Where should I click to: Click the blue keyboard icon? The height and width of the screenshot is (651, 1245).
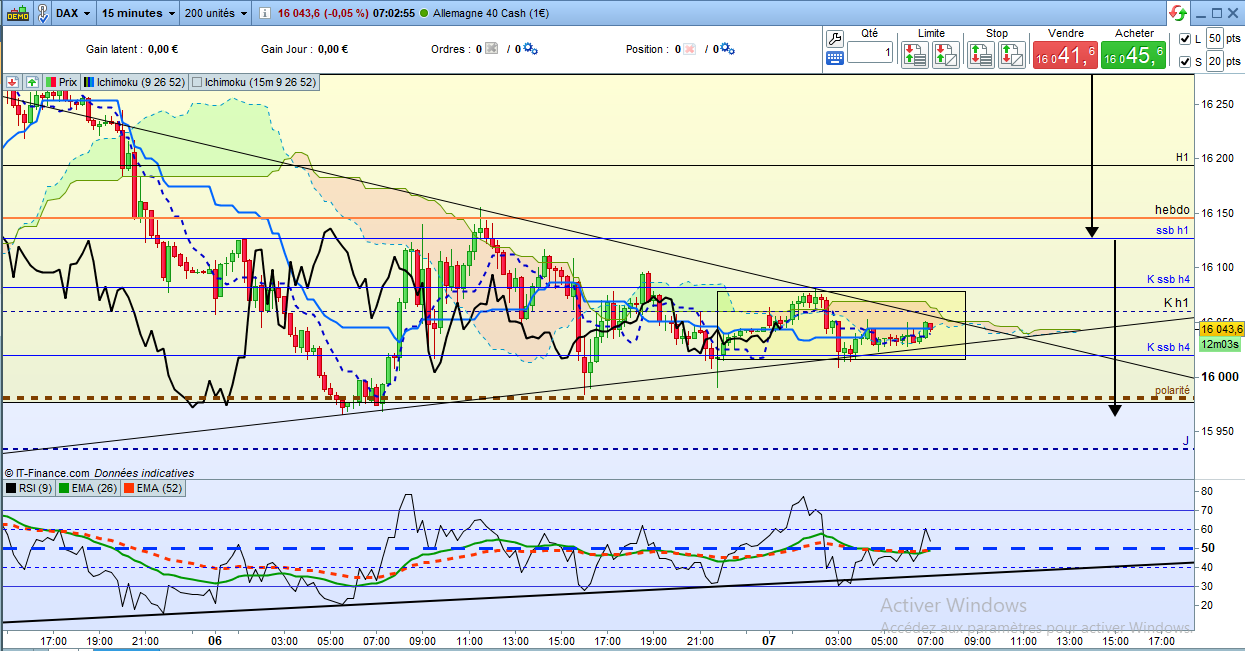pyautogui.click(x=836, y=59)
